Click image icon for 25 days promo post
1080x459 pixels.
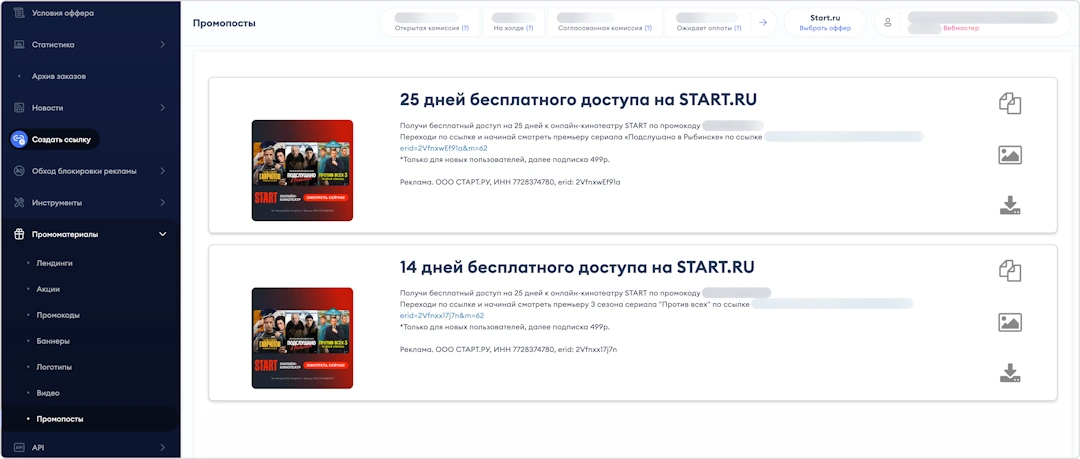coord(1009,155)
